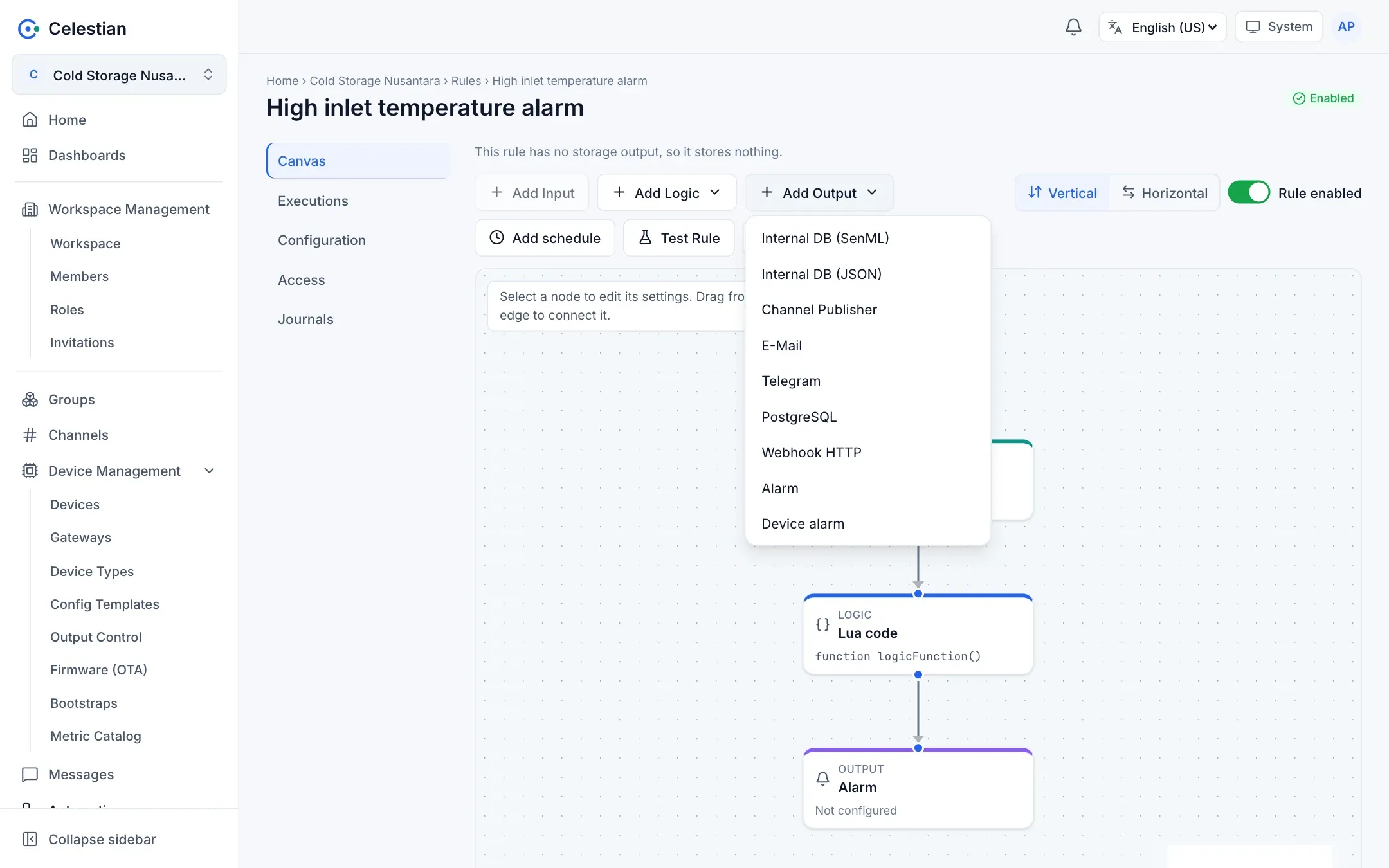Screen dimensions: 1389x868
Task: Click the Device Management chip icon
Action: point(30,471)
